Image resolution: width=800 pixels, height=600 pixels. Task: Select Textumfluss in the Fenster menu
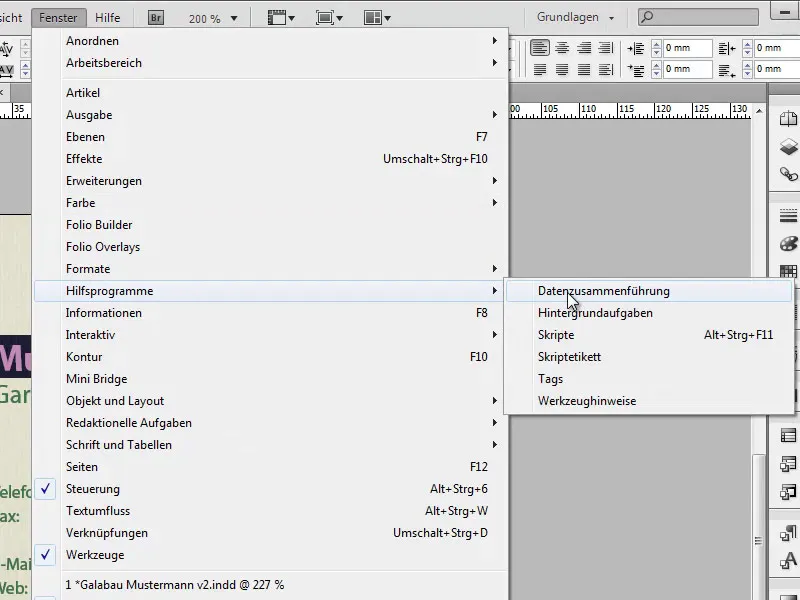coord(271,511)
